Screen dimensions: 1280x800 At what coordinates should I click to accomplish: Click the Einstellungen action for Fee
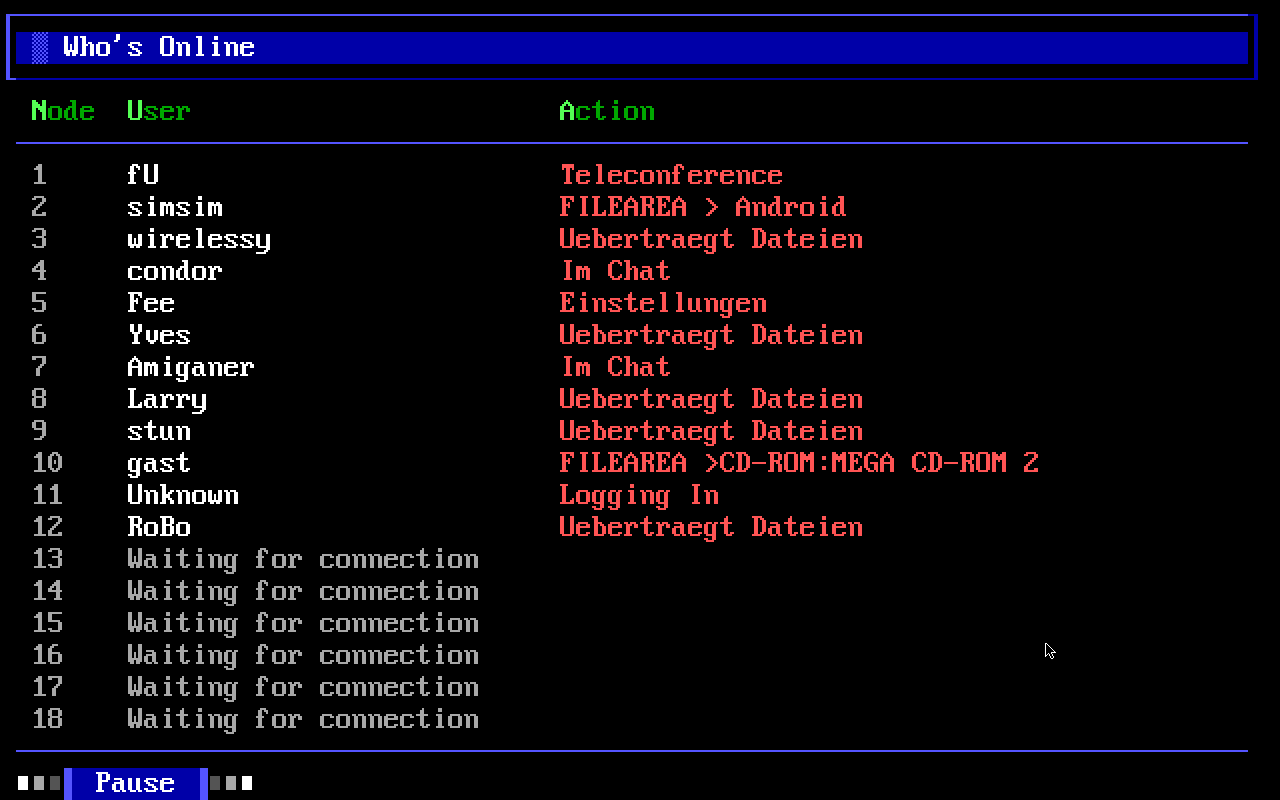point(662,303)
